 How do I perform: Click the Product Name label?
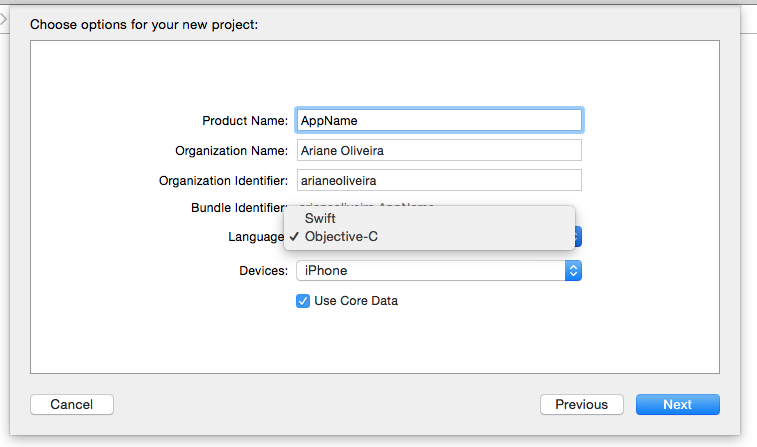(x=245, y=120)
